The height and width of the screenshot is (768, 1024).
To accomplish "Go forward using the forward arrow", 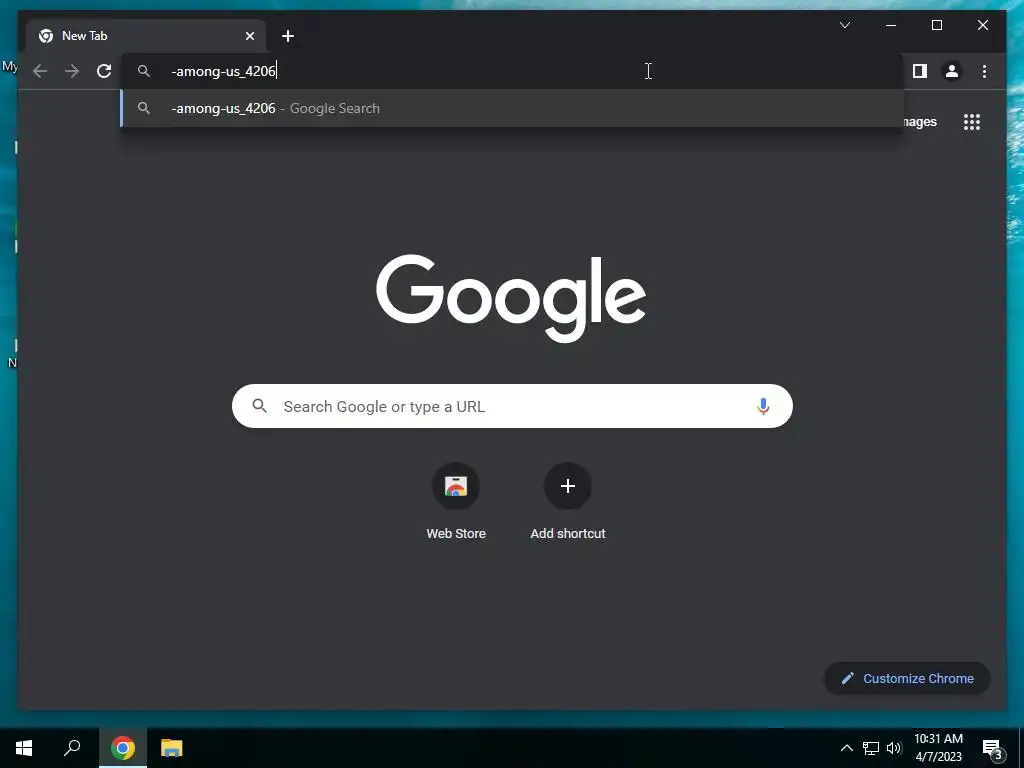I will 72,71.
